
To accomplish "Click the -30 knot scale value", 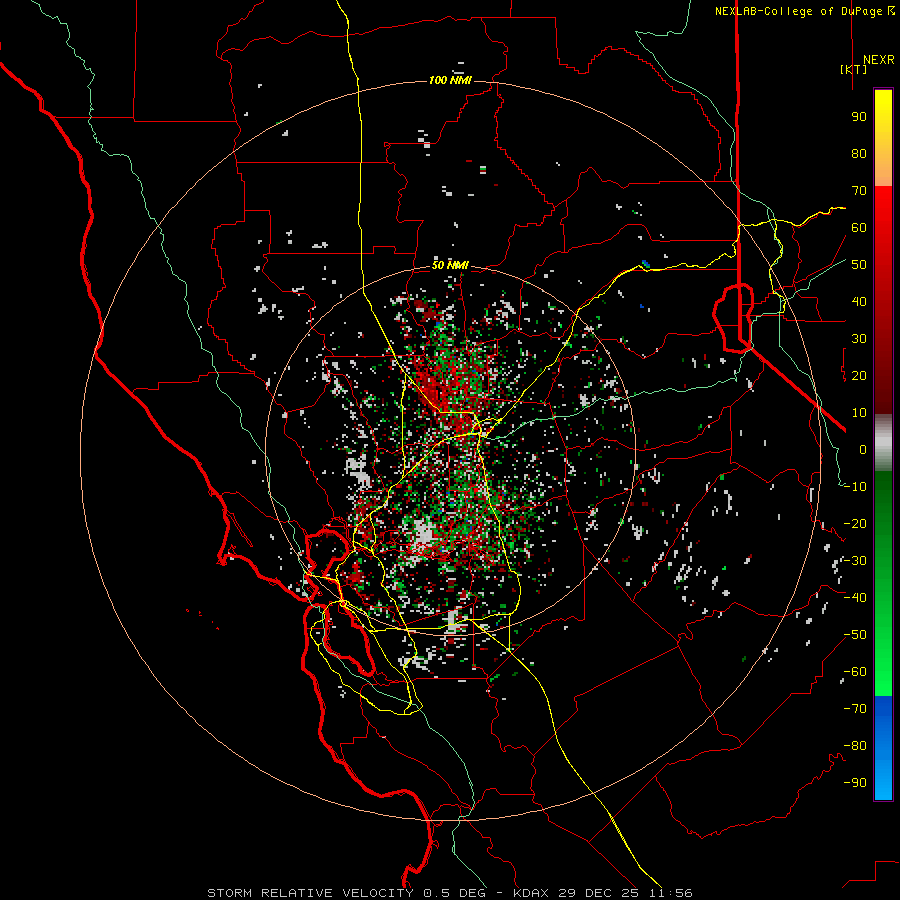I will (x=855, y=561).
